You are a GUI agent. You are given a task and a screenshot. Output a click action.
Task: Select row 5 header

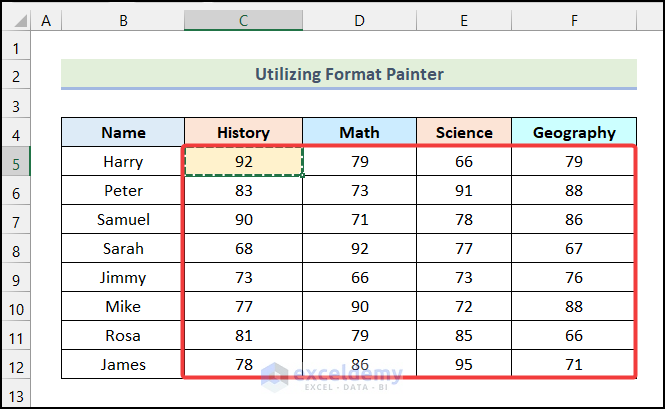(x=16, y=162)
